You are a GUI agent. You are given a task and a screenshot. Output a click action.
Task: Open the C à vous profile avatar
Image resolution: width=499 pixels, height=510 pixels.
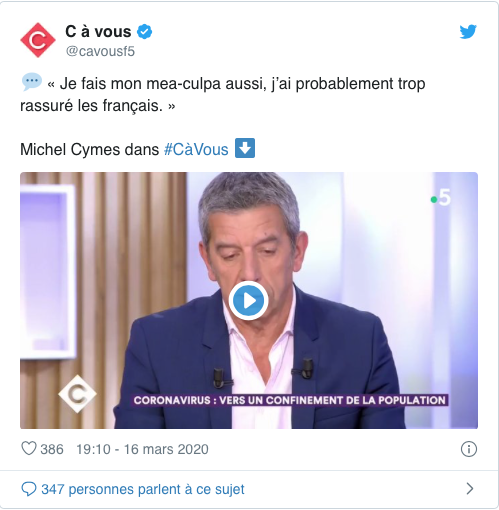tap(38, 40)
